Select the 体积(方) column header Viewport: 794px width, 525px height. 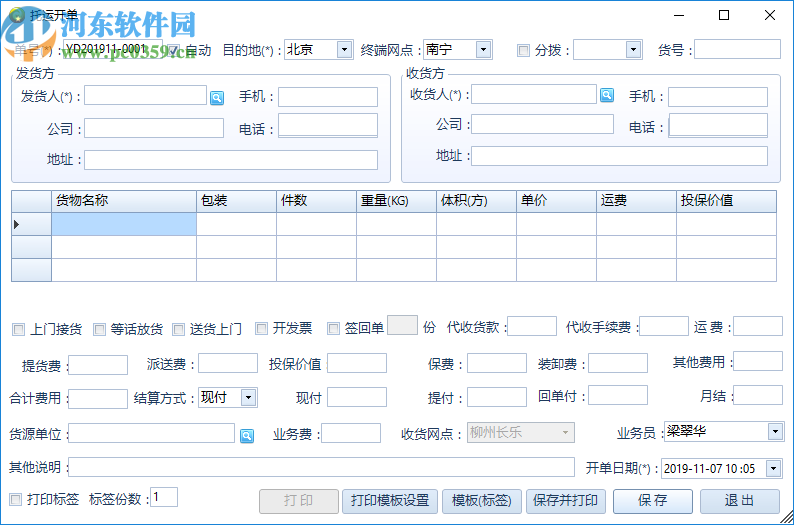[x=477, y=201]
